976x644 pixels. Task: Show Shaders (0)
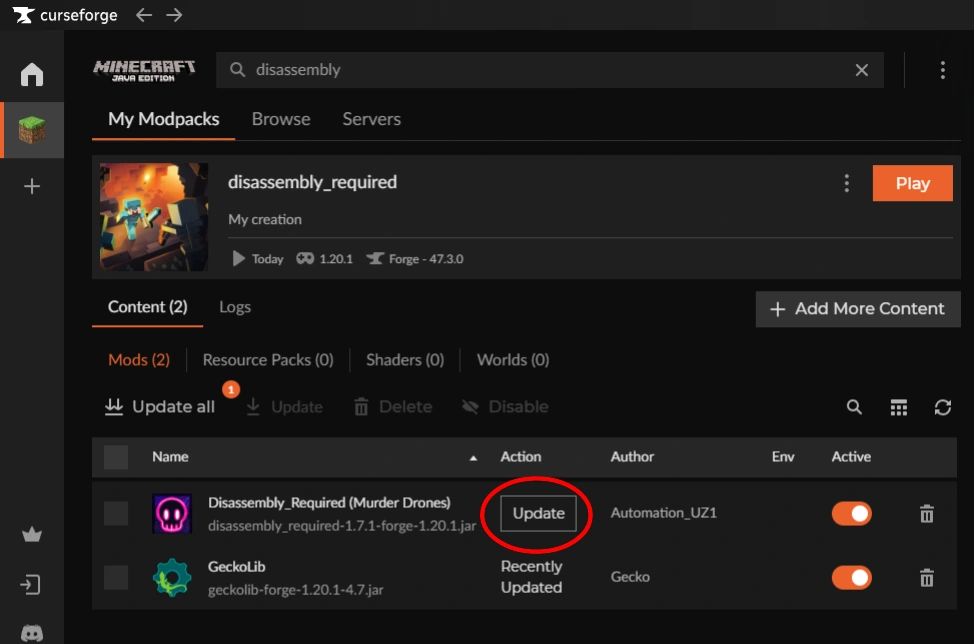(x=405, y=360)
